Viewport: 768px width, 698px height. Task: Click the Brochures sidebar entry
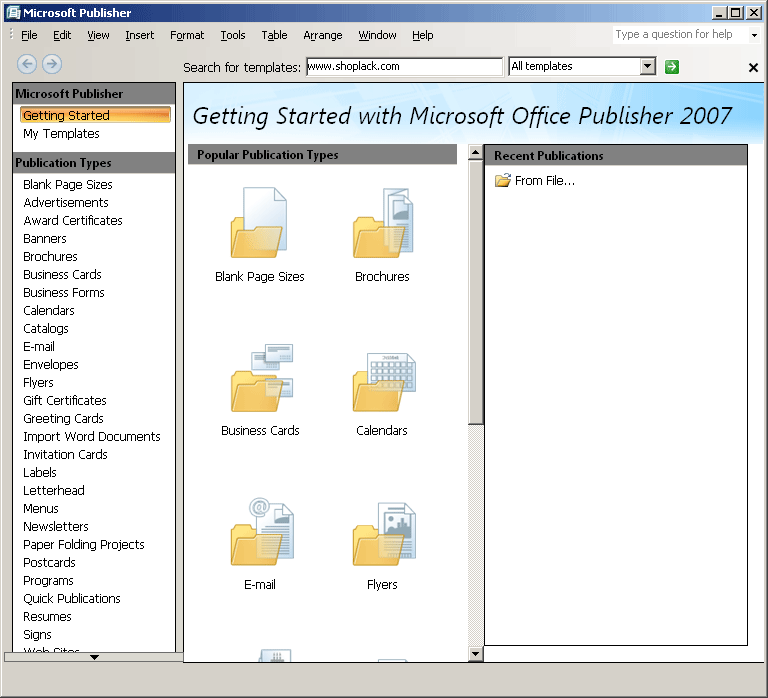coord(50,257)
